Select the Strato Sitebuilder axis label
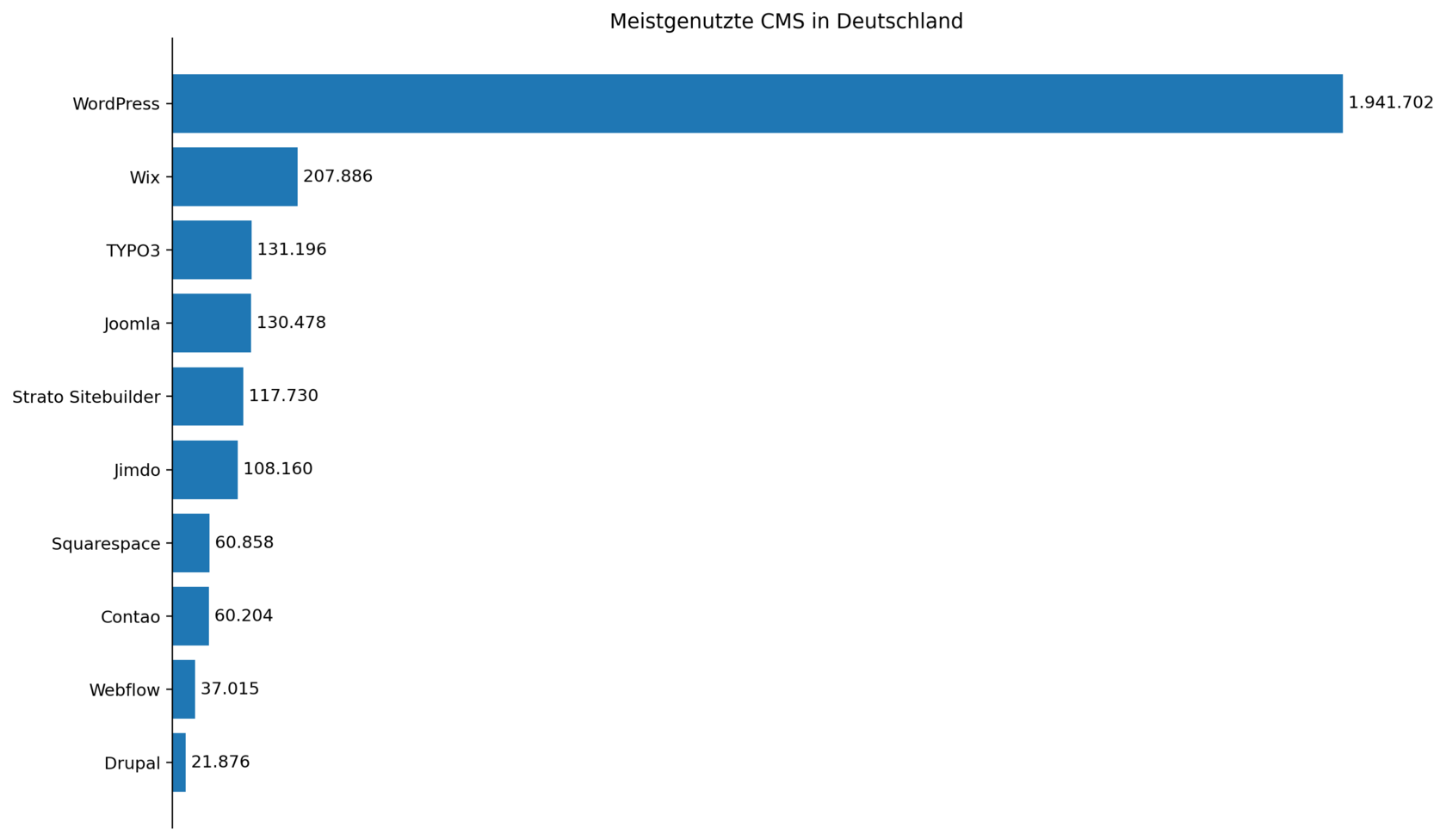The height and width of the screenshot is (840, 1446). click(86, 397)
